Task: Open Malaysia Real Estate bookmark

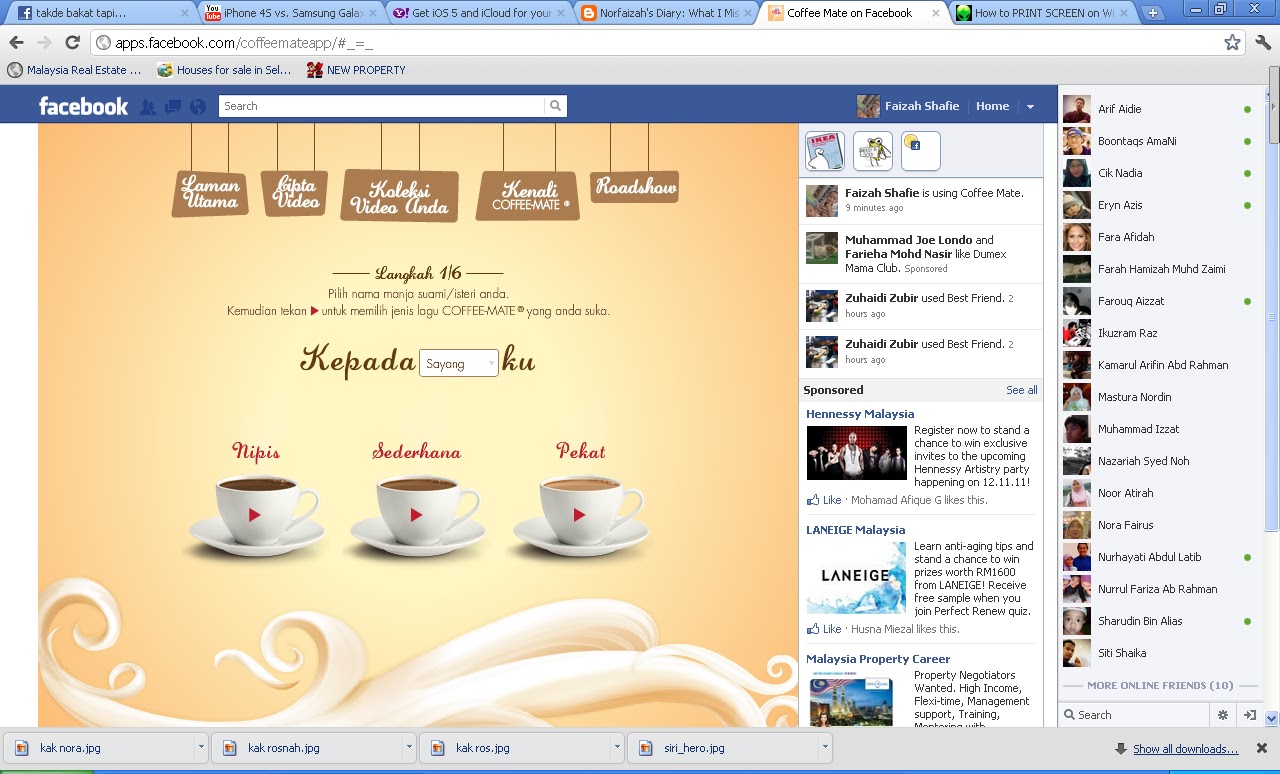Action: (x=74, y=70)
